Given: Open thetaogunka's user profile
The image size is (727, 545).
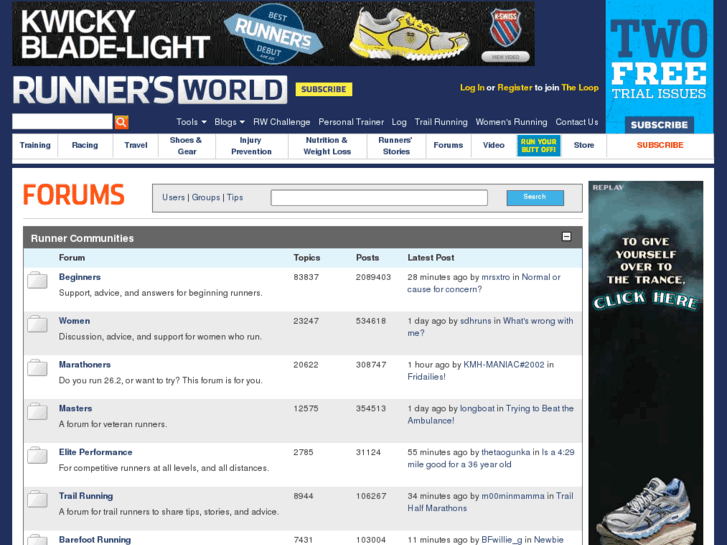Looking at the screenshot, I should coord(505,452).
